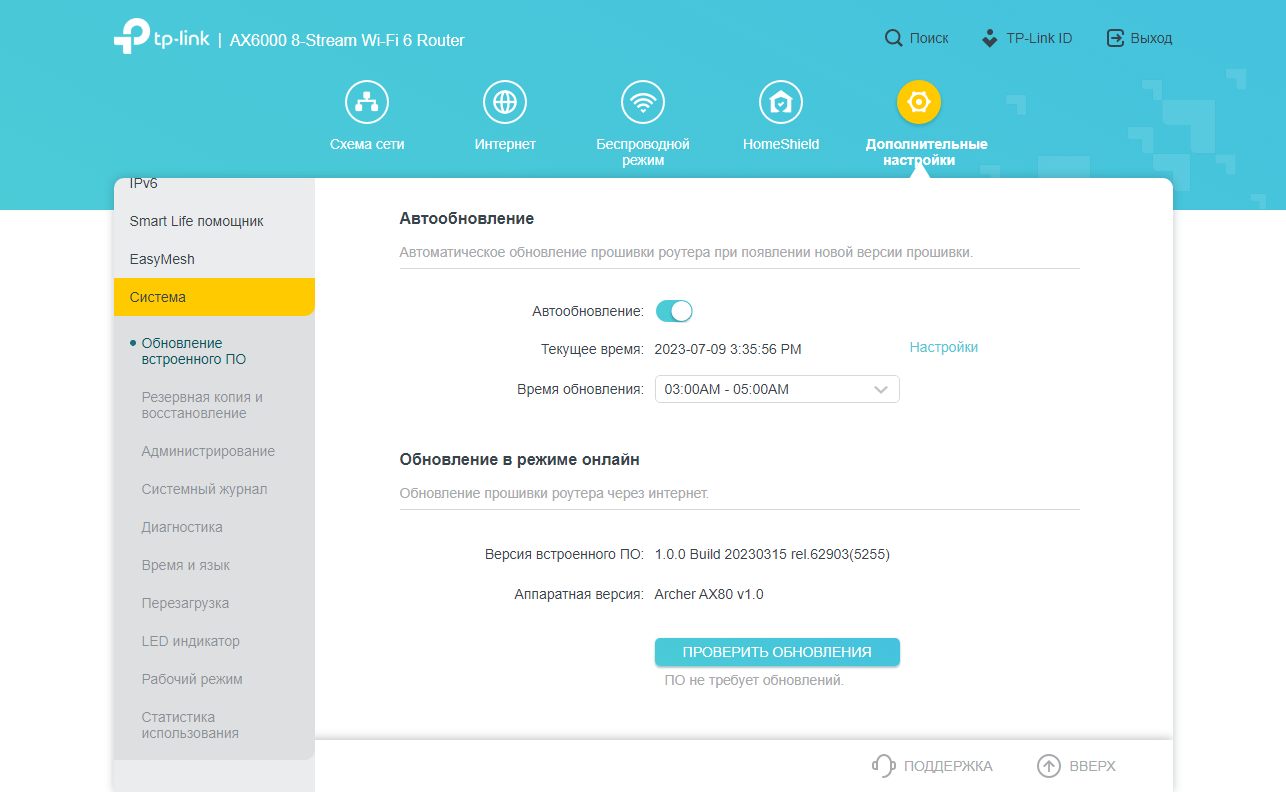Click ВВЕРХ back-to-top link
The width and height of the screenshot is (1286, 792).
[1093, 766]
